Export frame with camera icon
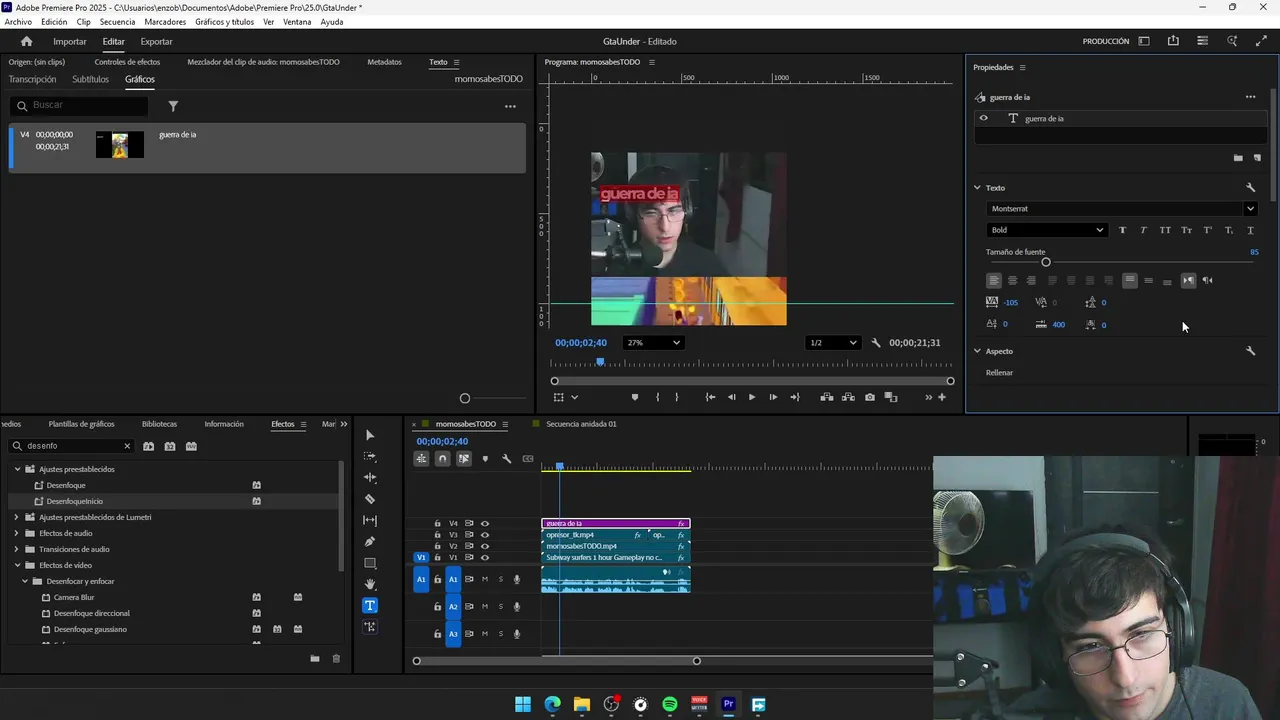 (869, 397)
